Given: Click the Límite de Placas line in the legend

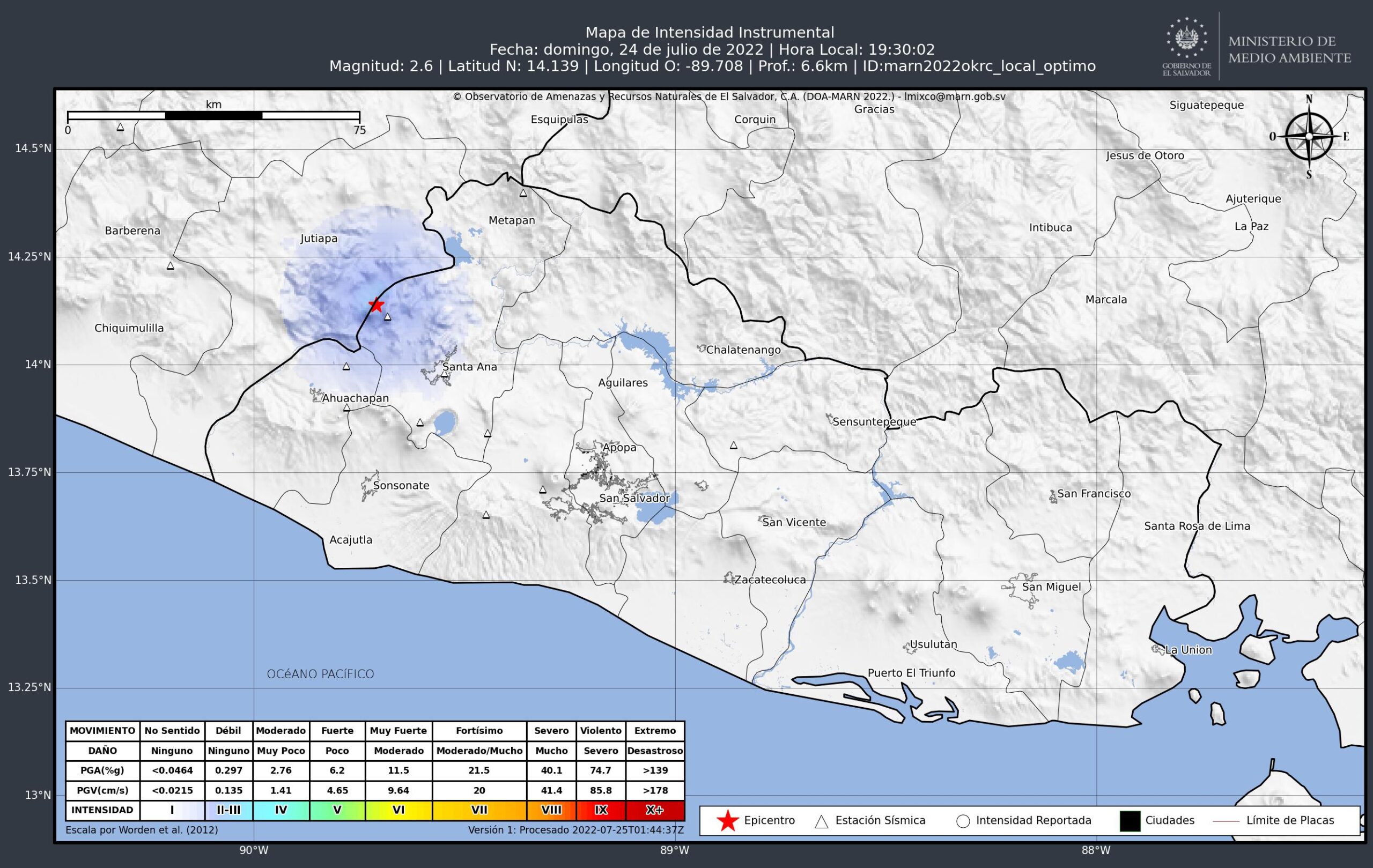Looking at the screenshot, I should tap(1226, 821).
